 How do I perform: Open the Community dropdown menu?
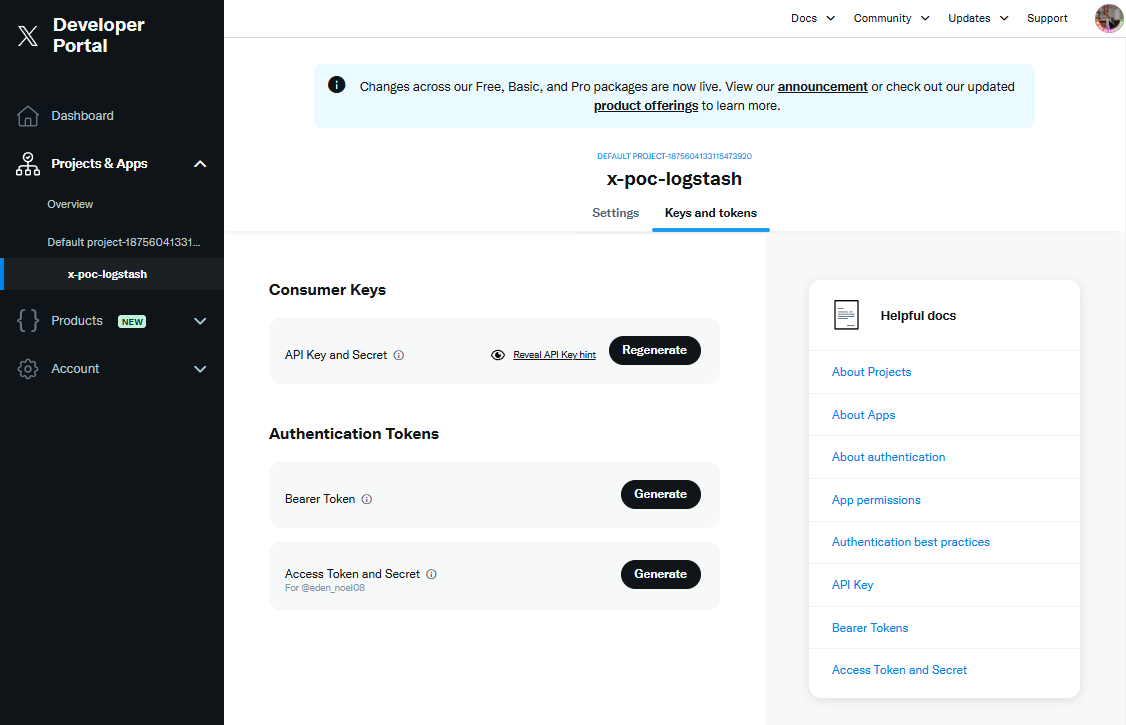point(891,18)
